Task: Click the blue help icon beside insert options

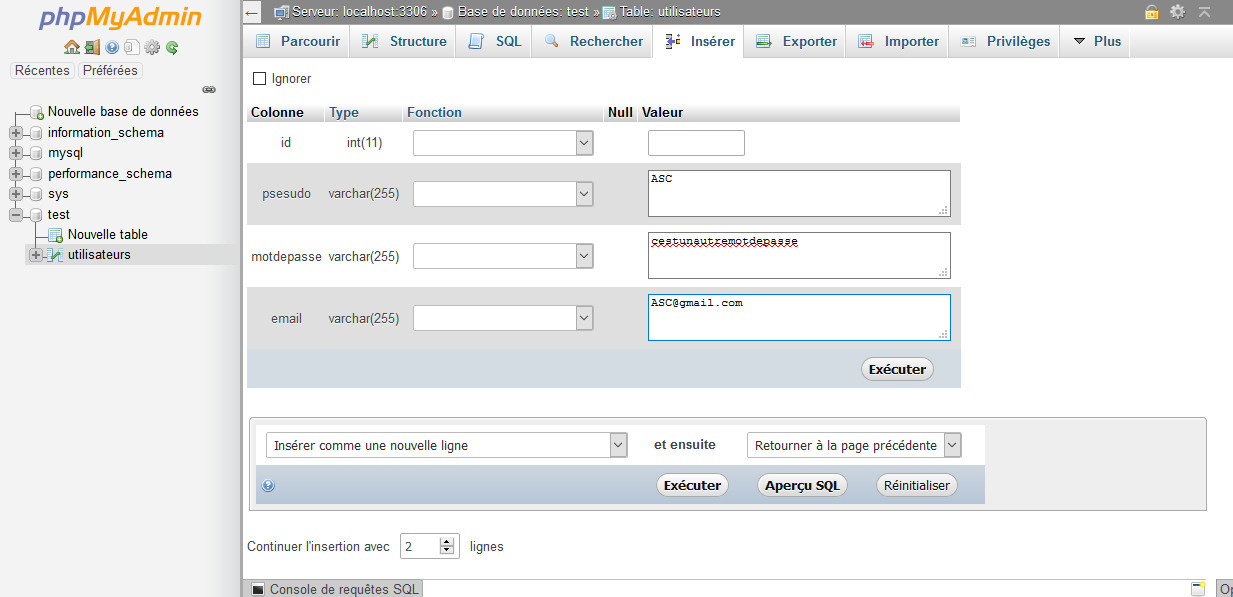Action: point(268,486)
